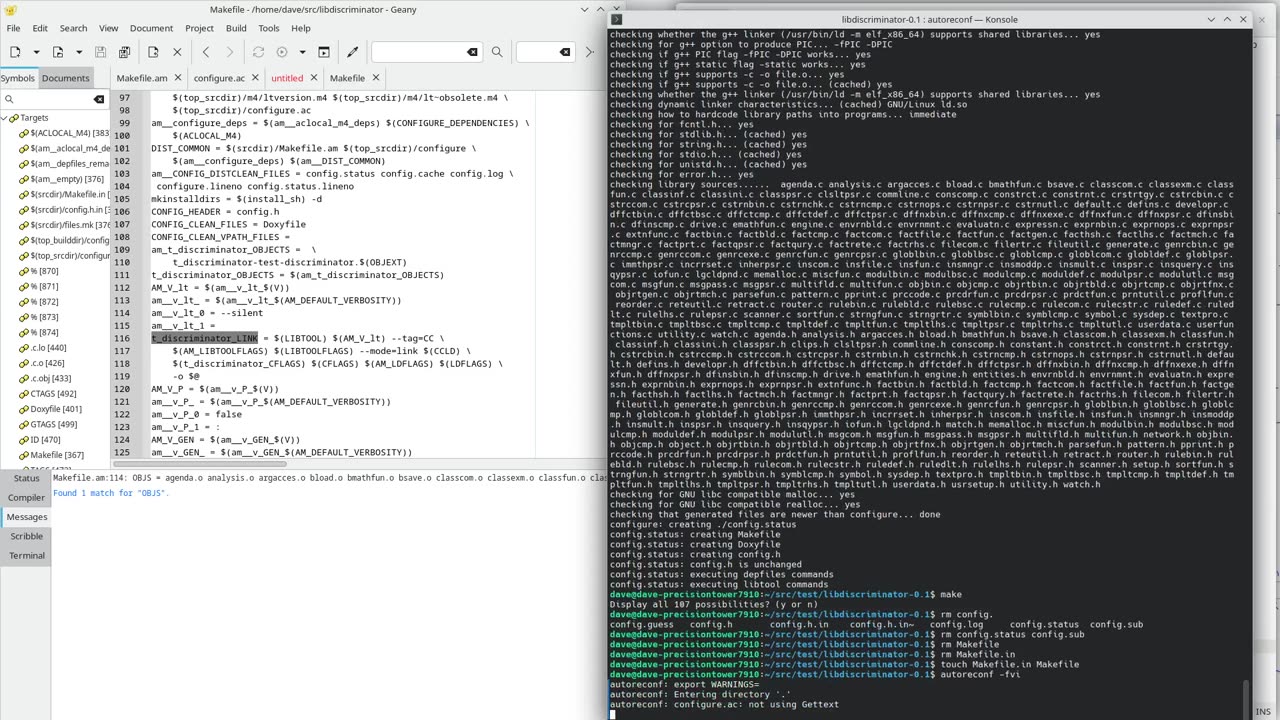Image resolution: width=1280 pixels, height=720 pixels.
Task: Close the Makefile tab
Action: (376, 78)
